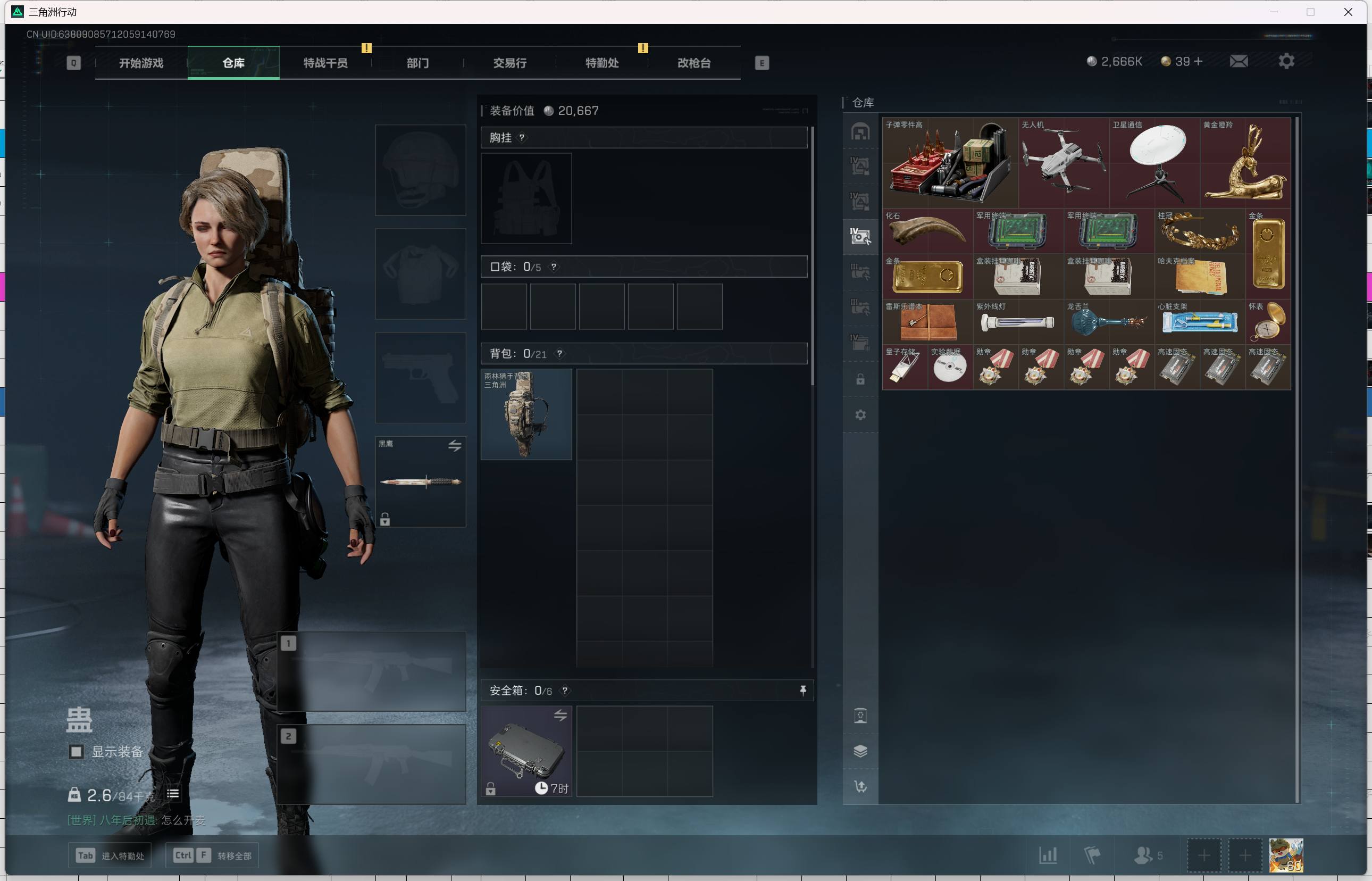Image resolution: width=1372 pixels, height=881 pixels.
Task: Click the lock icon in warehouse sidebar
Action: 860,379
